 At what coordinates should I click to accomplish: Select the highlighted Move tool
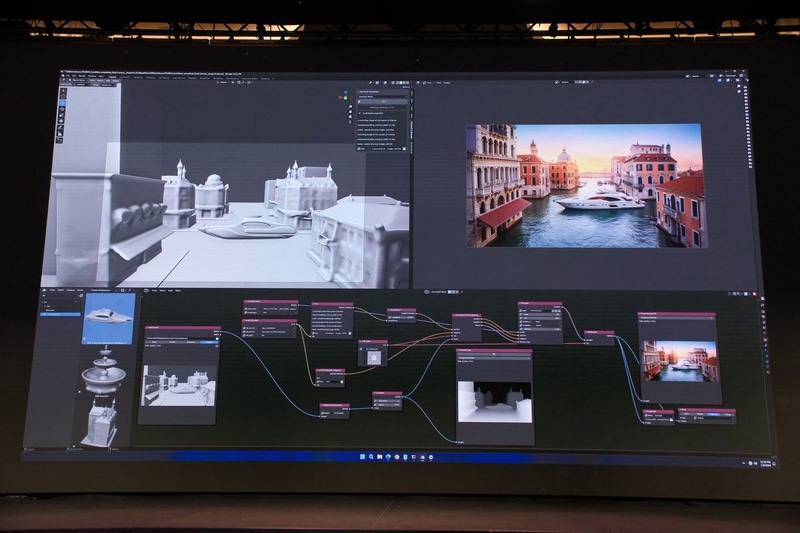point(63,104)
